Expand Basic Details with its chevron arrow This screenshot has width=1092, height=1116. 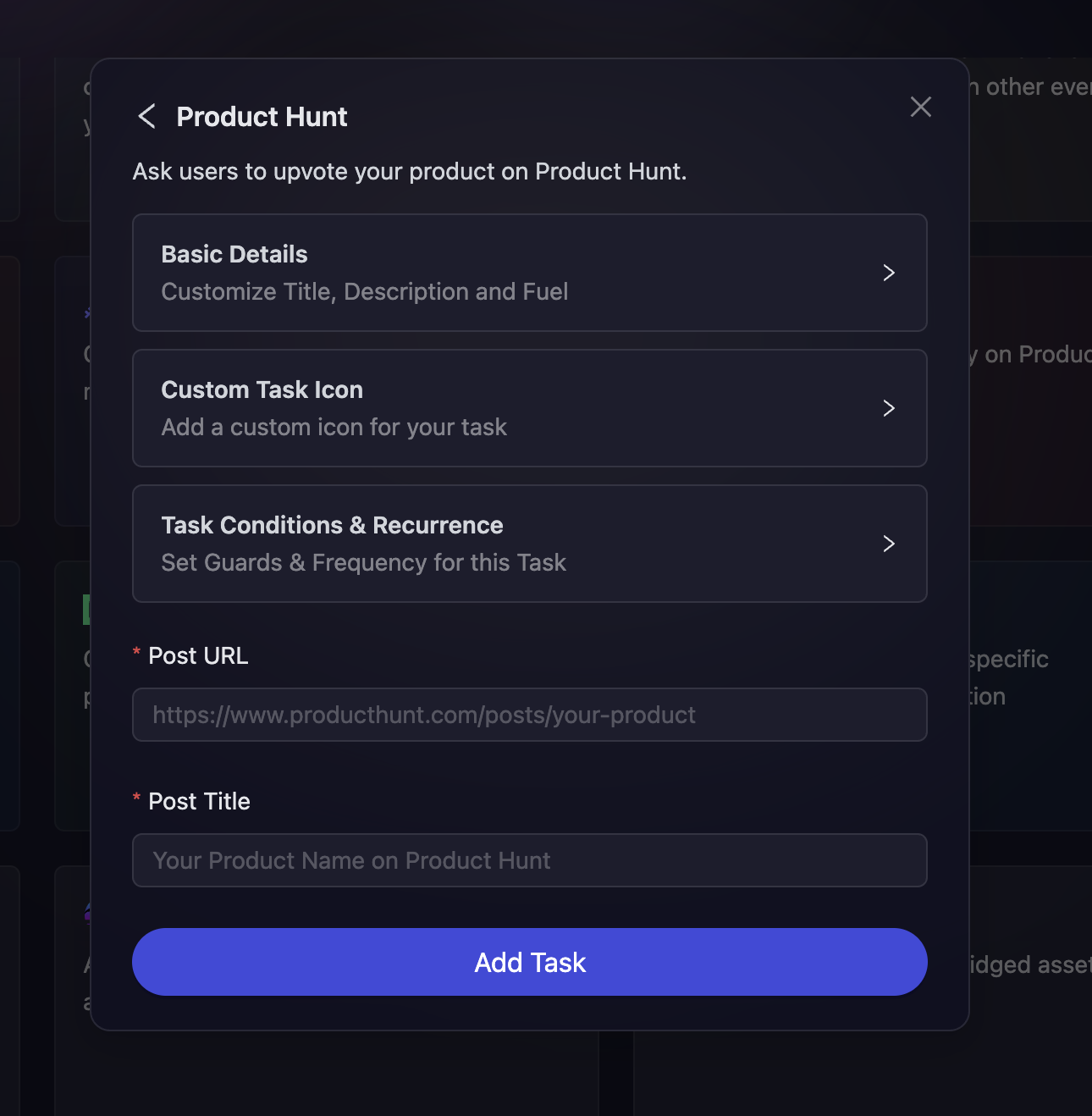[888, 273]
